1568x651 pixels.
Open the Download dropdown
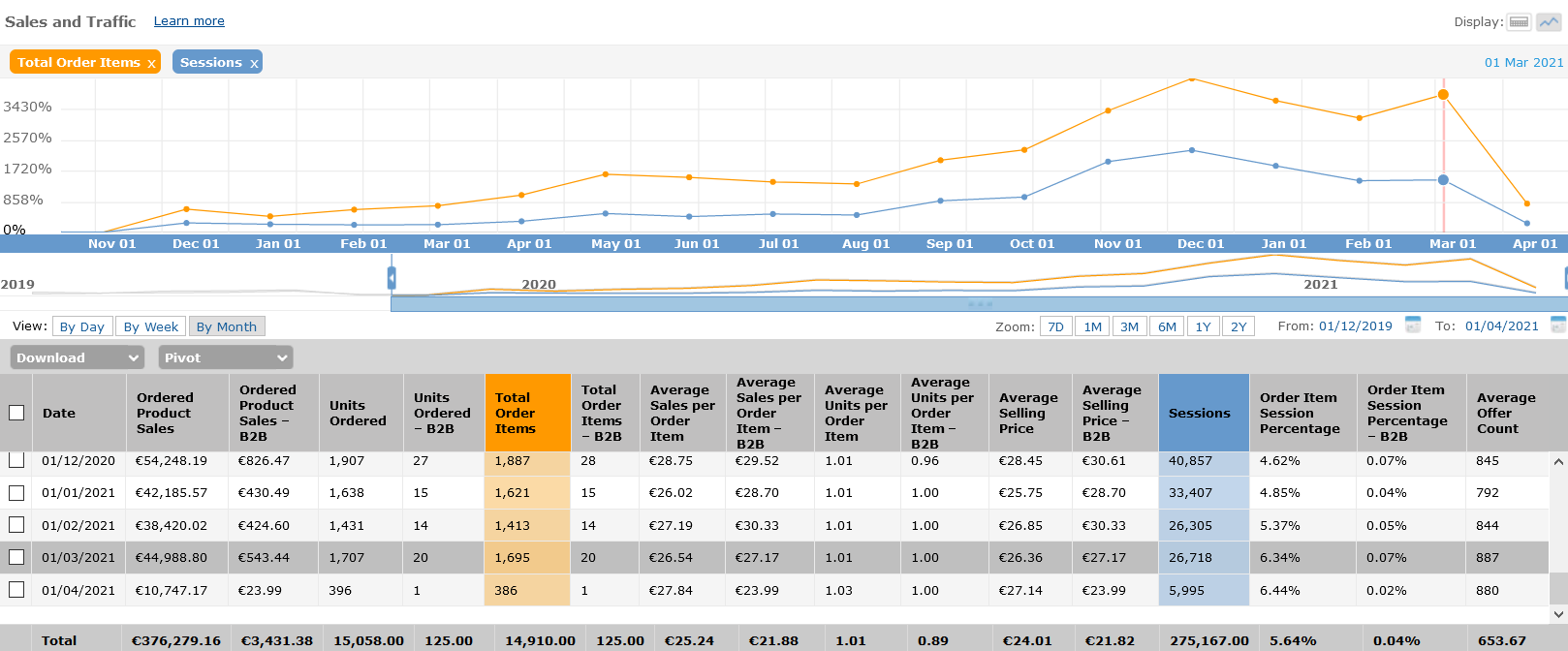[x=78, y=357]
